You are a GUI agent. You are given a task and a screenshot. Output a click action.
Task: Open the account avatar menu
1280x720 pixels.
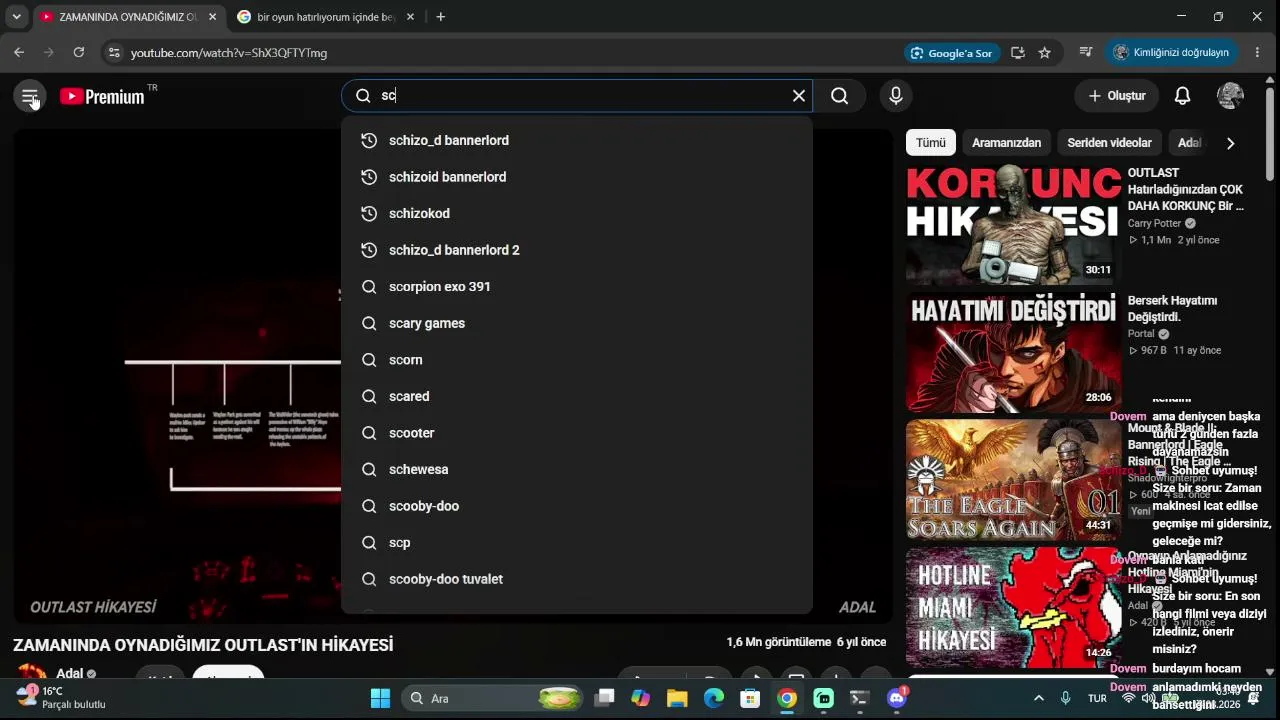tap(1230, 96)
